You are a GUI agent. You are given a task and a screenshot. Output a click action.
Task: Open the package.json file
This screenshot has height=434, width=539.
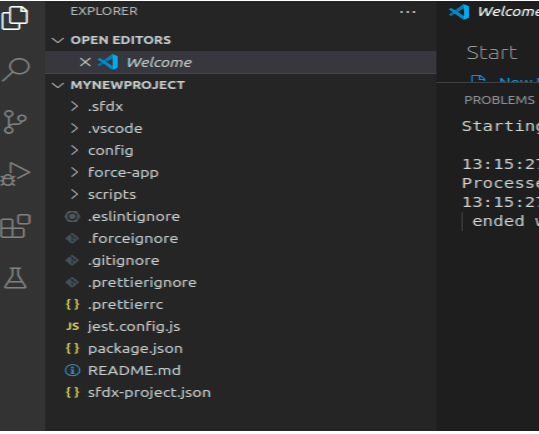tap(241, 348)
